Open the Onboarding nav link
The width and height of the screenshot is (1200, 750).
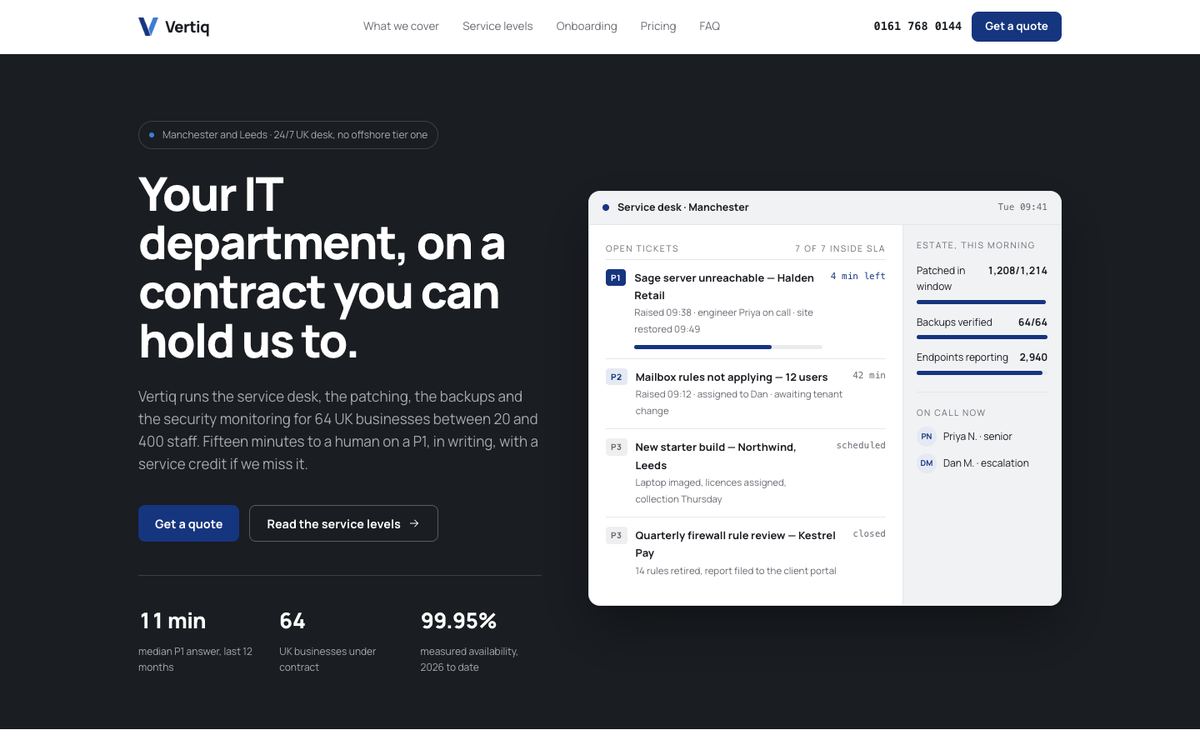pos(586,26)
